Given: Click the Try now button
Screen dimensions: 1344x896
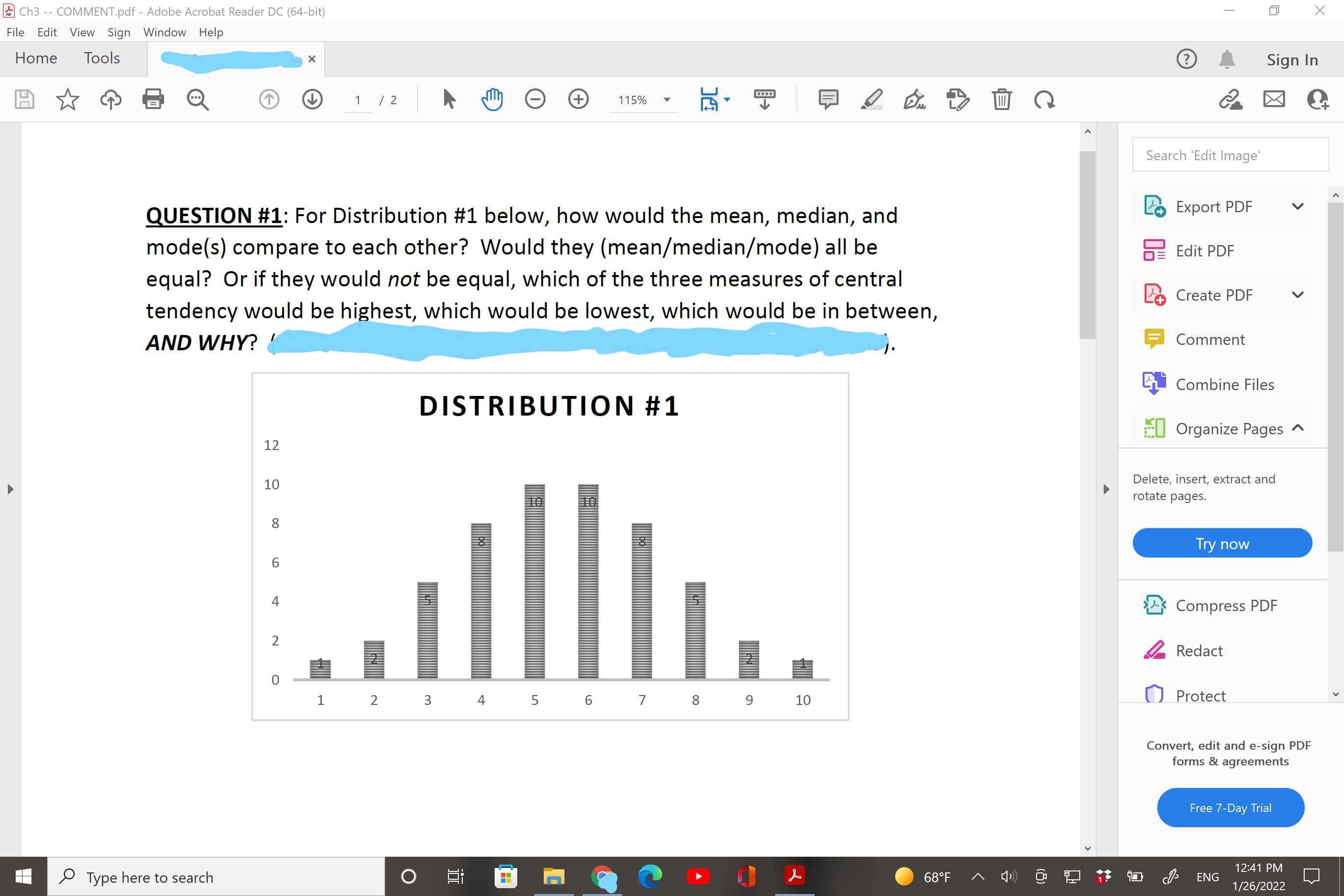Looking at the screenshot, I should point(1222,543).
